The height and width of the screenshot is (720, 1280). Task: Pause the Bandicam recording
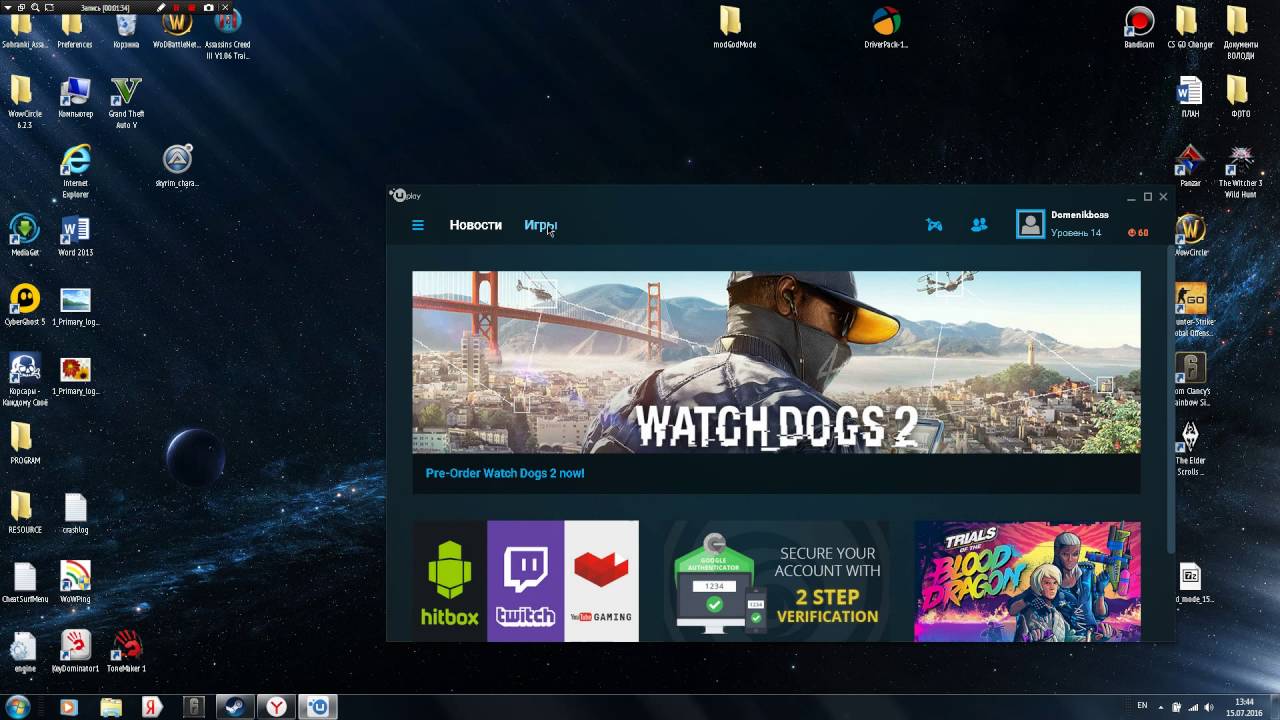[x=176, y=8]
